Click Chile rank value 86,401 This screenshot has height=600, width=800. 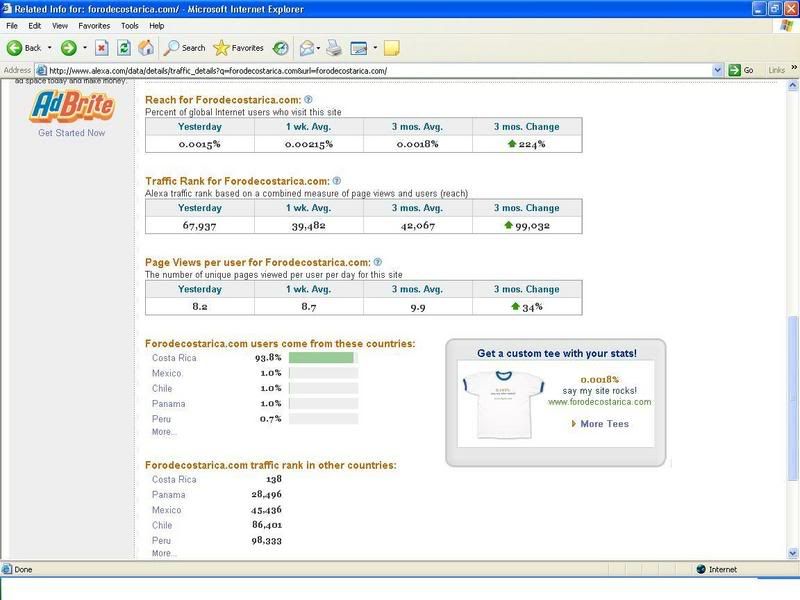[266, 525]
